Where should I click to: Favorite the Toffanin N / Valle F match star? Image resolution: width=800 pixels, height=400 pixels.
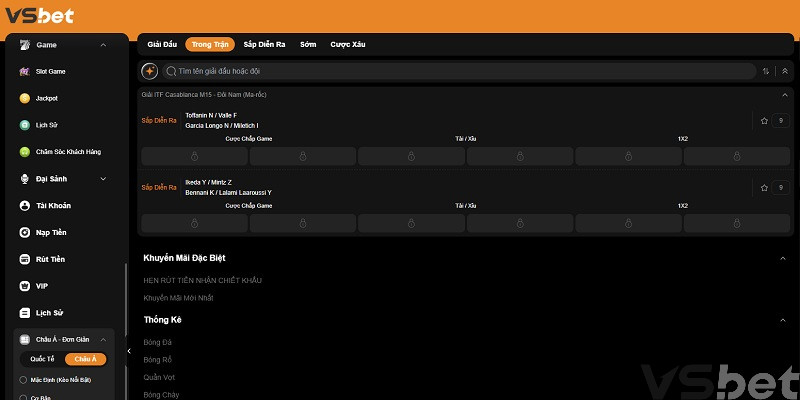click(764, 121)
